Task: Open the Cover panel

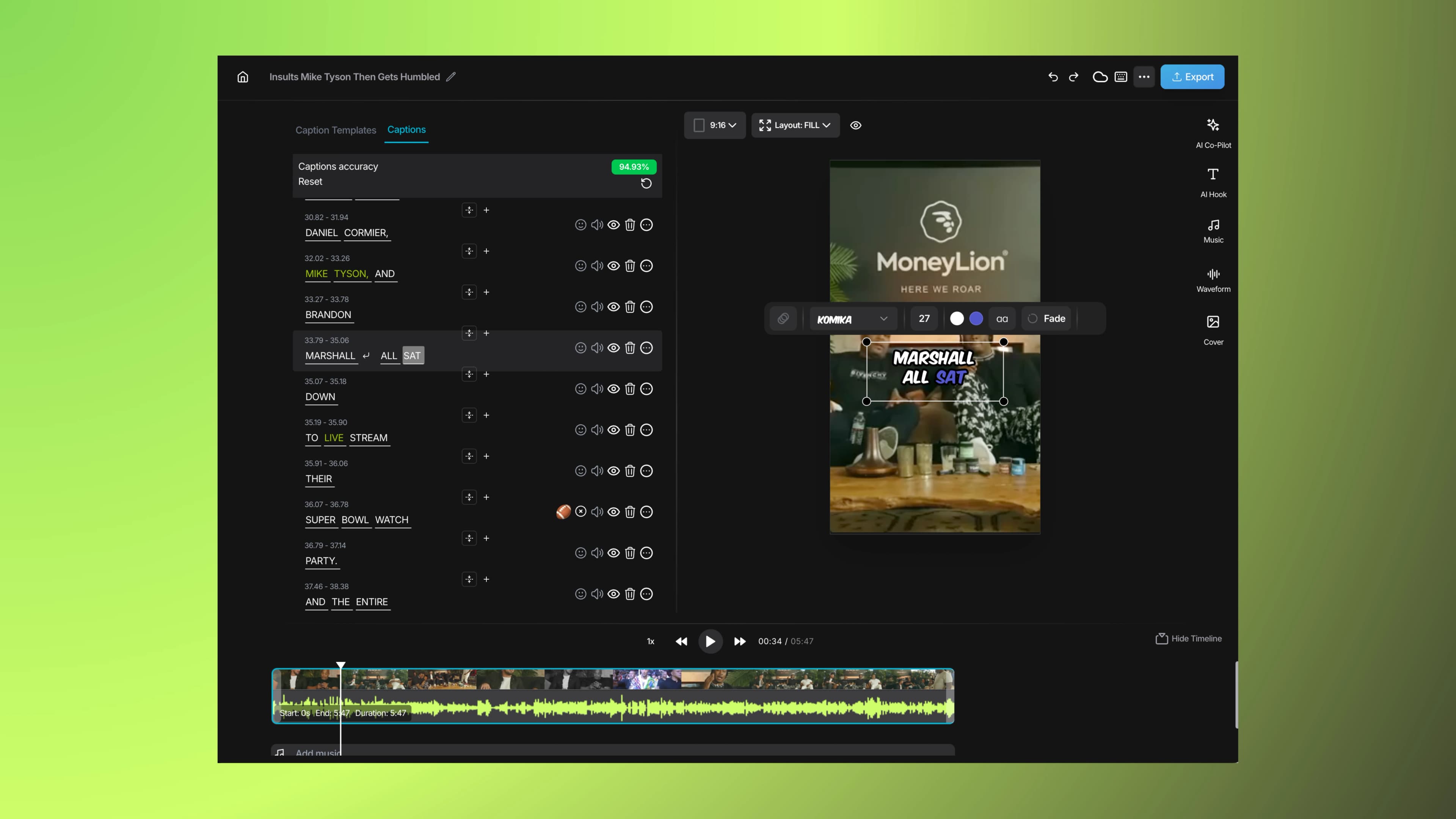Action: click(1213, 328)
